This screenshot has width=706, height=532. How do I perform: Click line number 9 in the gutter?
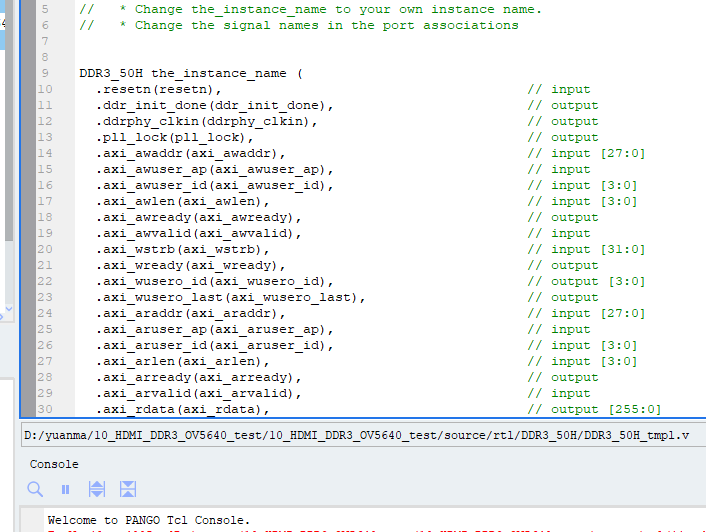coord(46,73)
